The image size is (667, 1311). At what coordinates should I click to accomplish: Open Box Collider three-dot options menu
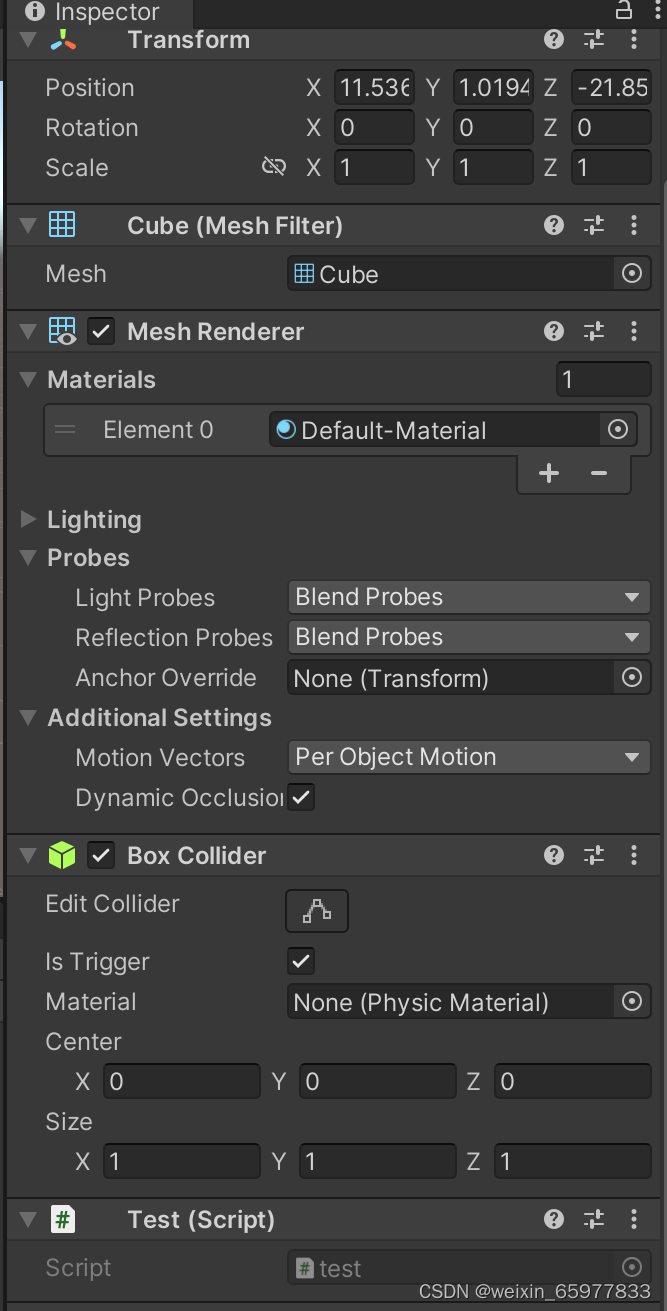pos(634,856)
